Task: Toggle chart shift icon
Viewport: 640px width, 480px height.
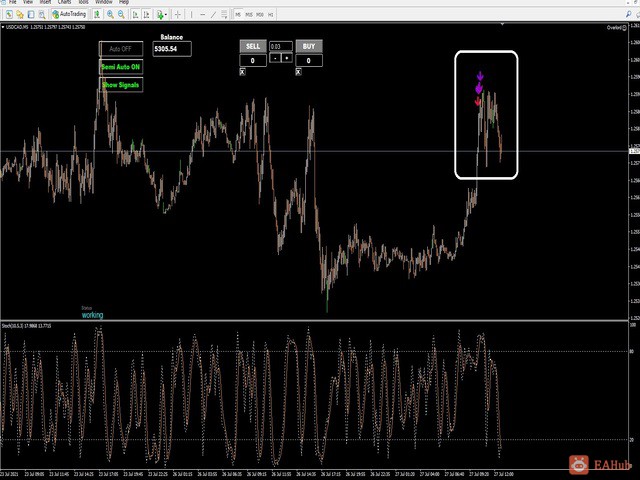Action: point(147,15)
